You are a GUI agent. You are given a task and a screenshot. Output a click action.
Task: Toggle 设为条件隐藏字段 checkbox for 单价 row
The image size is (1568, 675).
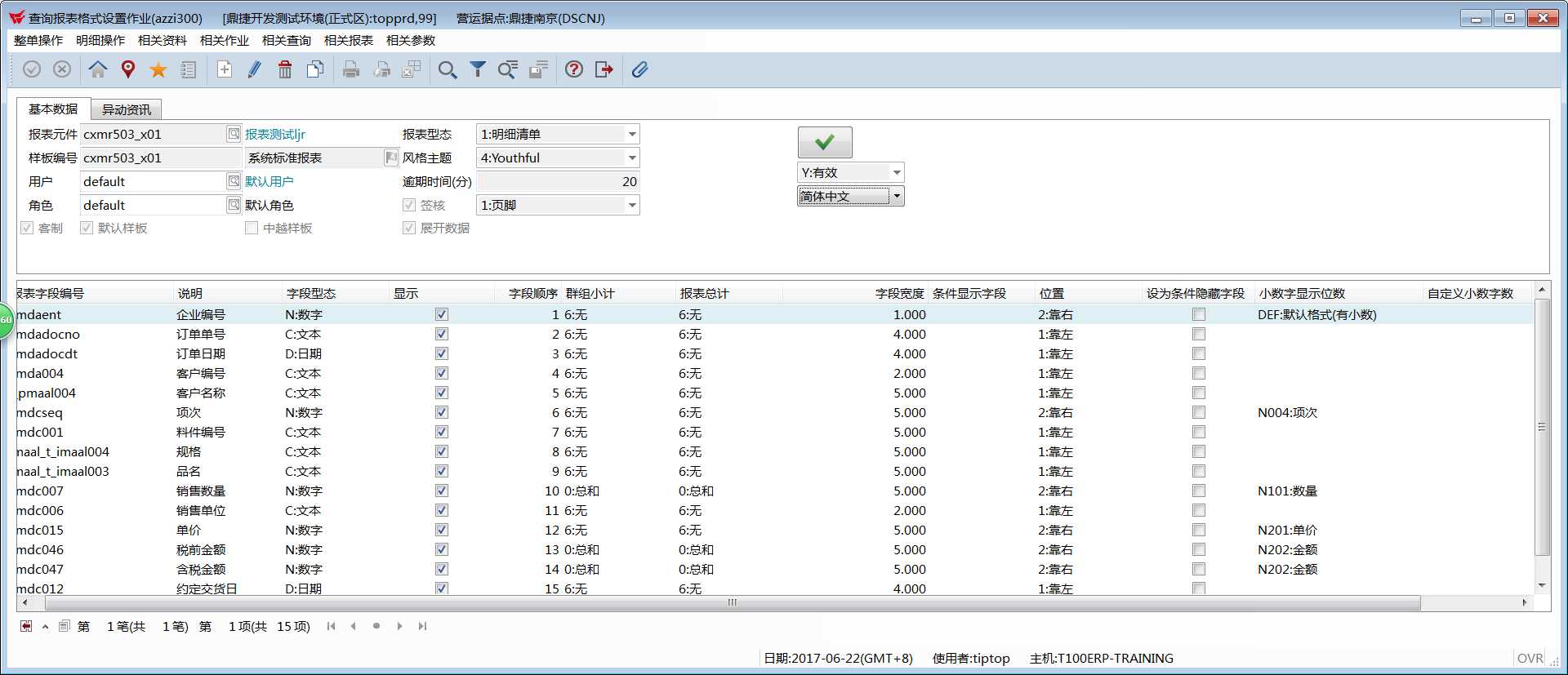pyautogui.click(x=1199, y=530)
